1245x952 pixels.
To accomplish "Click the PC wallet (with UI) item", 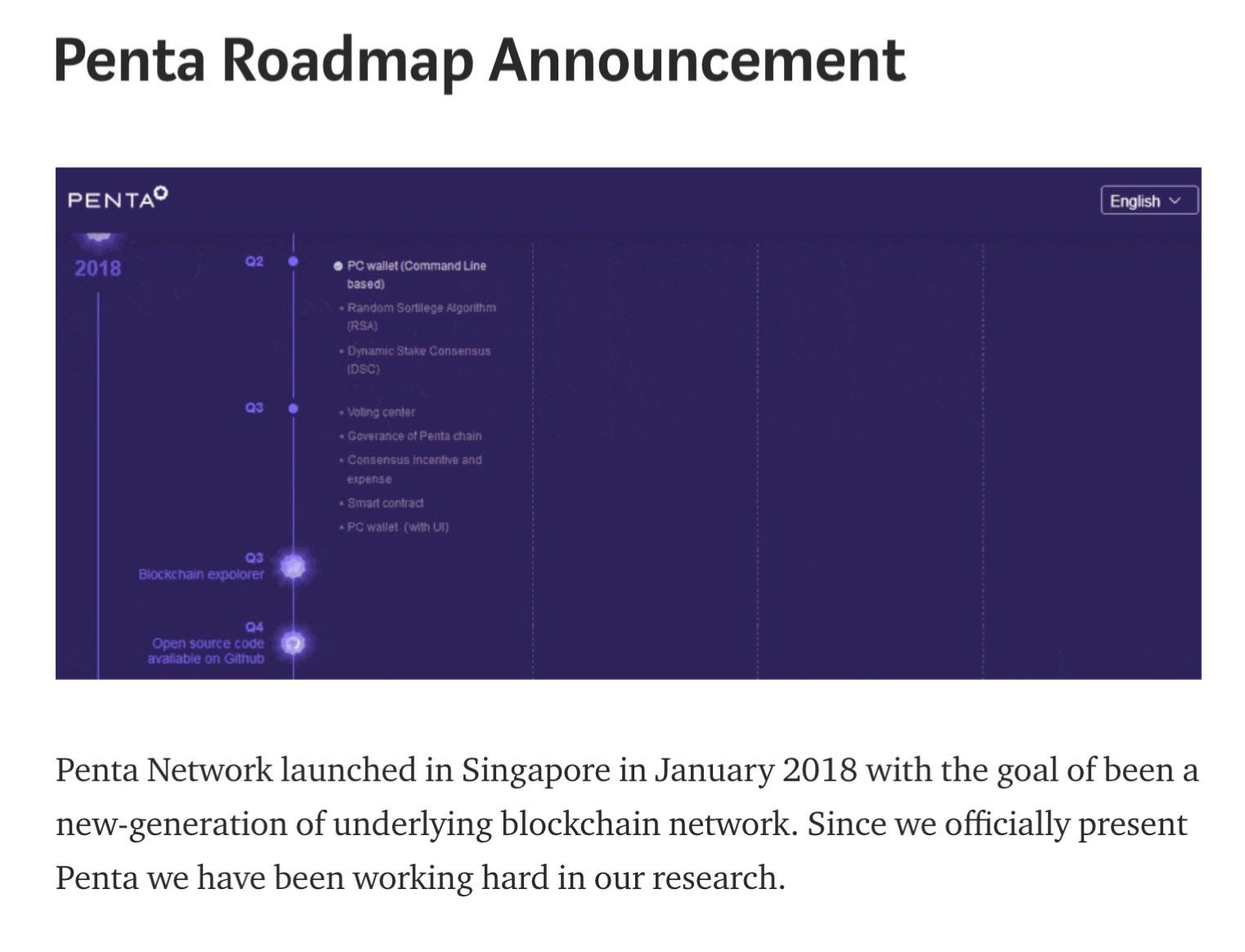I will pyautogui.click(x=394, y=527).
